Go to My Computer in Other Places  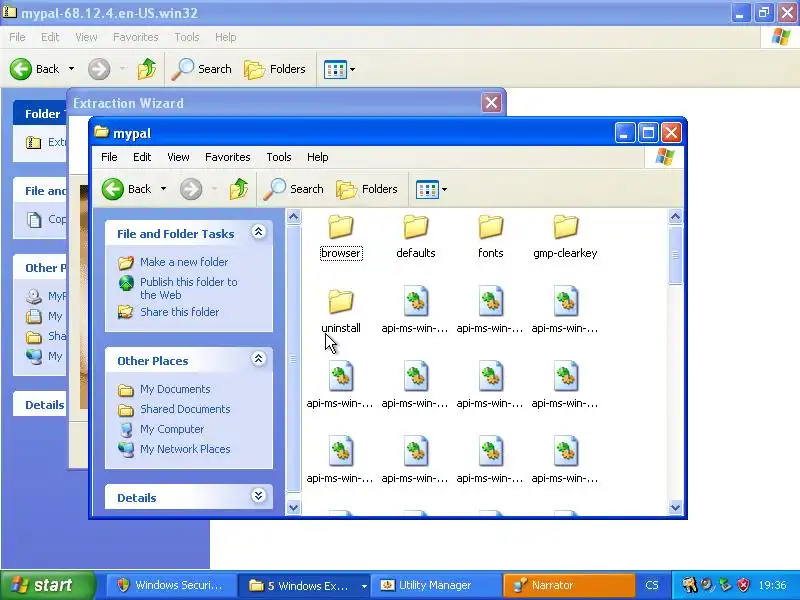click(x=172, y=430)
